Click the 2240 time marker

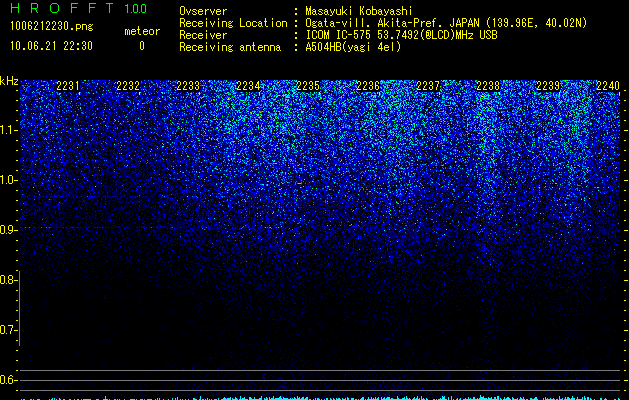(608, 86)
